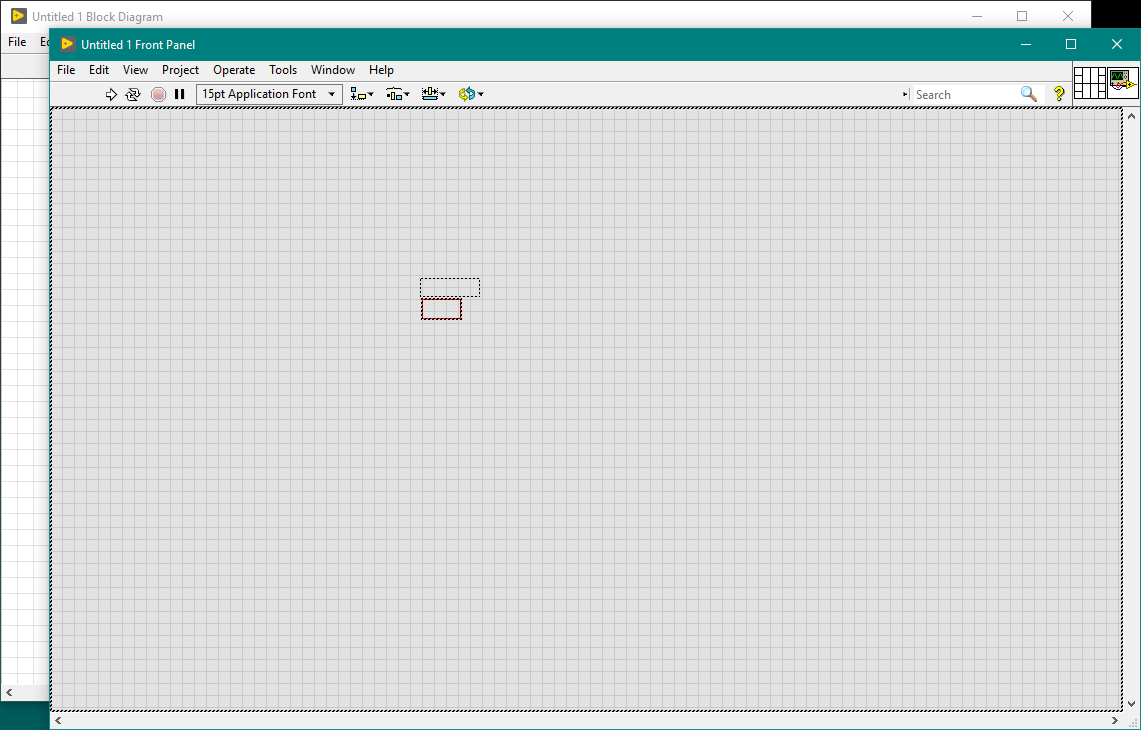Open the Reorder dropdown
This screenshot has width=1141, height=730.
470,94
